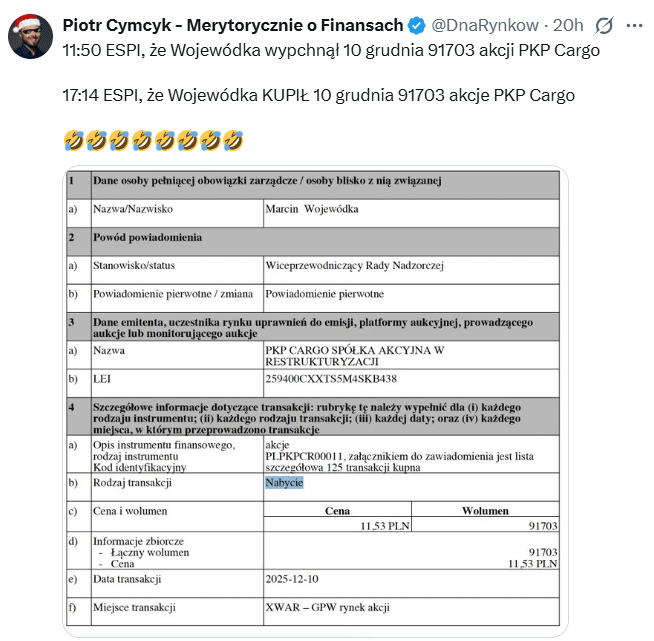Click the first laughing emoji
This screenshot has height=641, width=654.
click(x=71, y=141)
